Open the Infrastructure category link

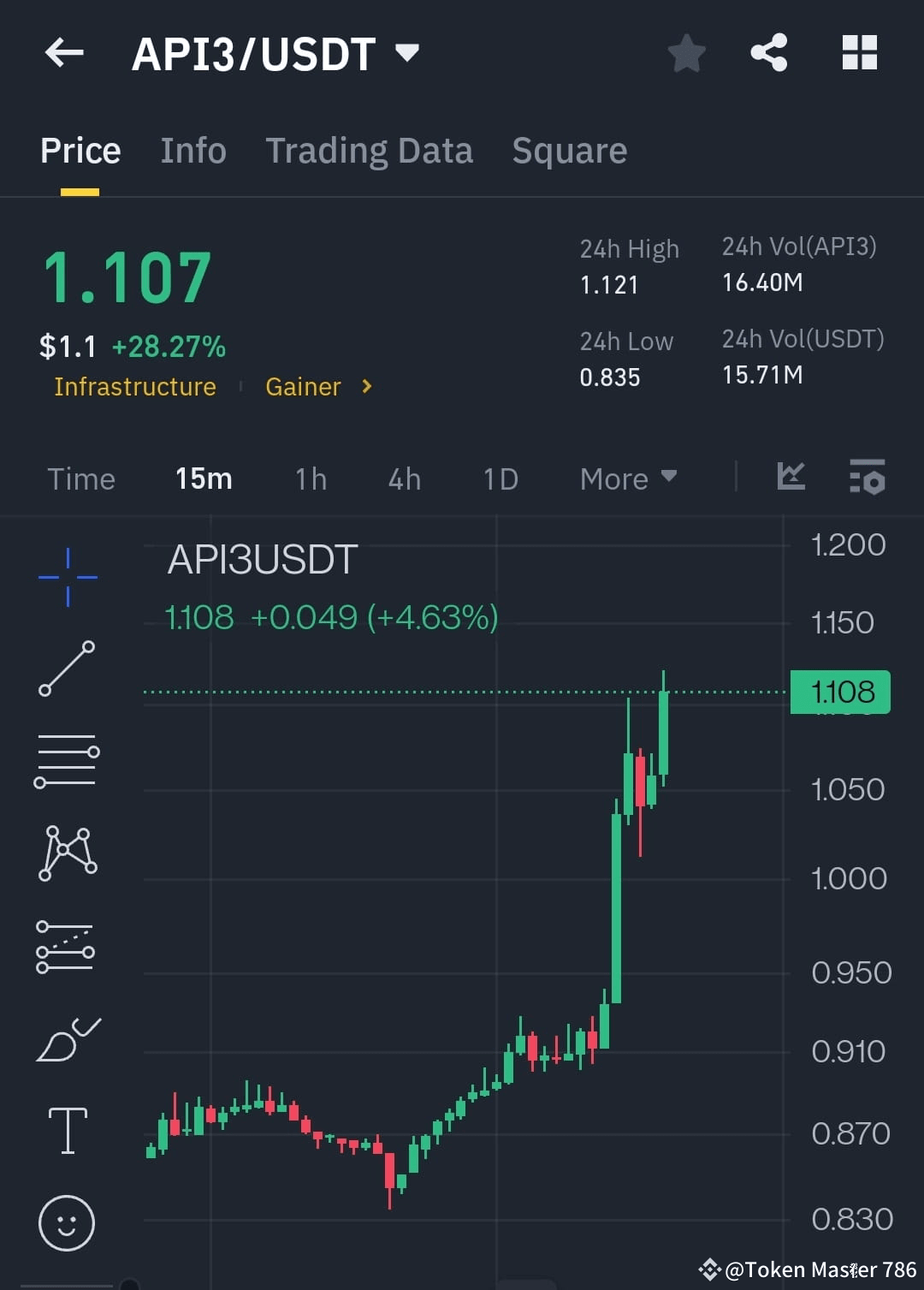coord(134,387)
